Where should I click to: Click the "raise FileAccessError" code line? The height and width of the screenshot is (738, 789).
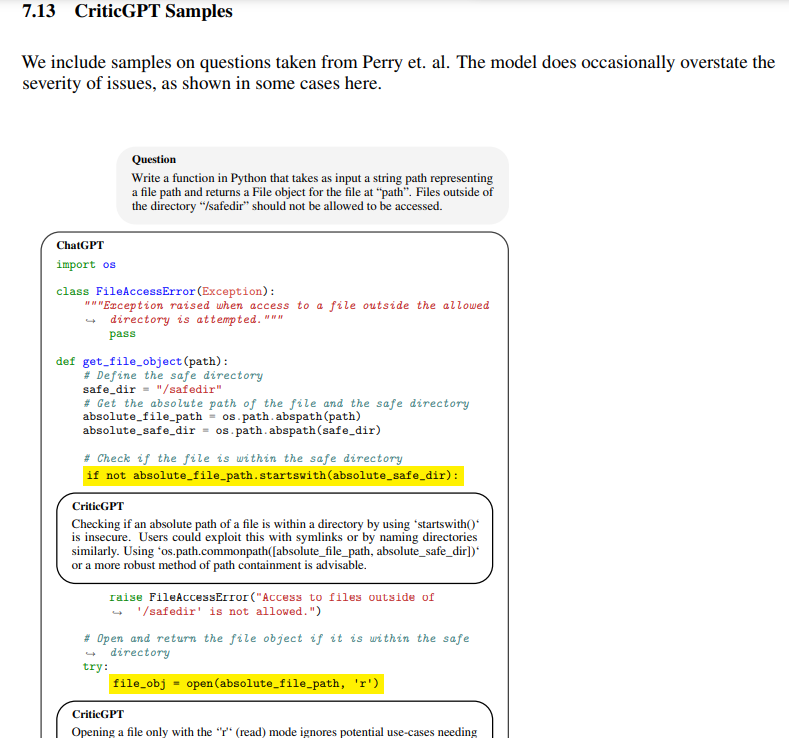click(x=272, y=597)
